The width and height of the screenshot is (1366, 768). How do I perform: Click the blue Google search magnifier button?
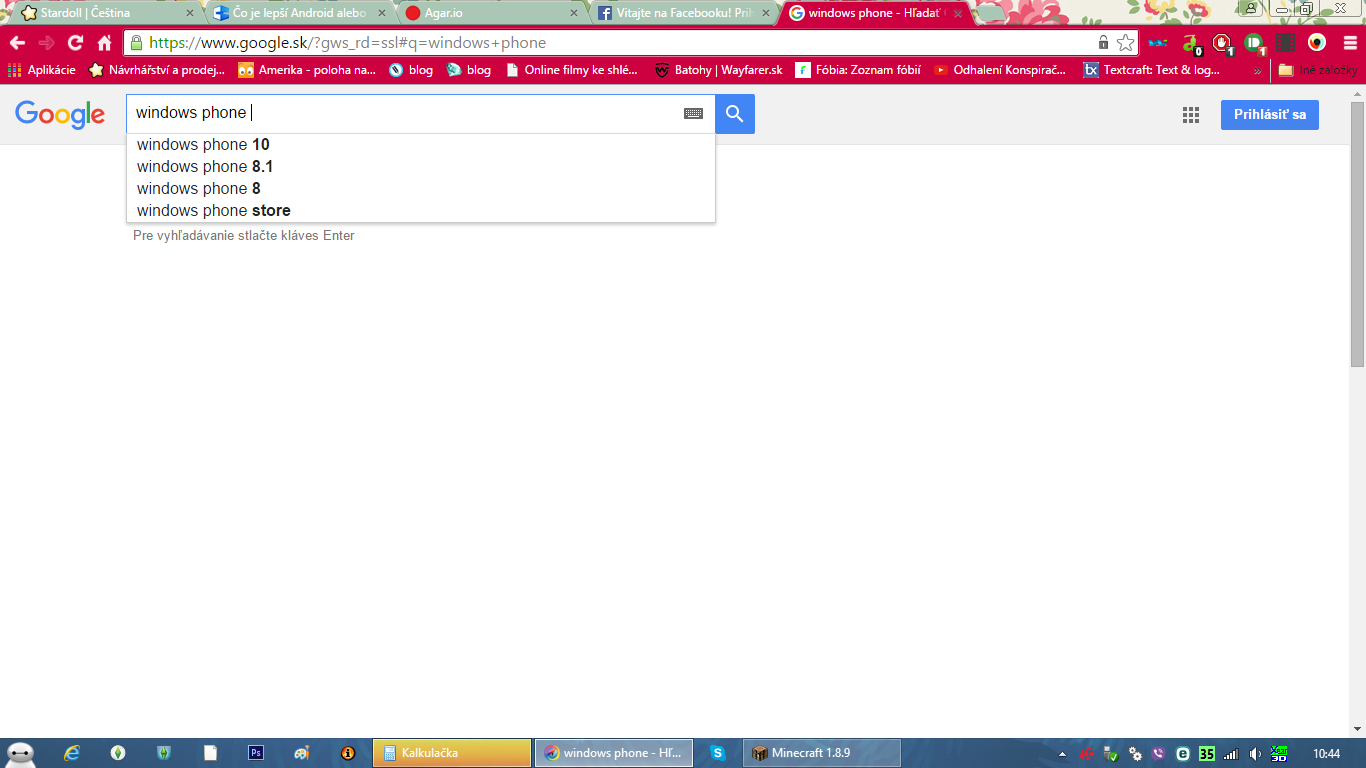735,114
